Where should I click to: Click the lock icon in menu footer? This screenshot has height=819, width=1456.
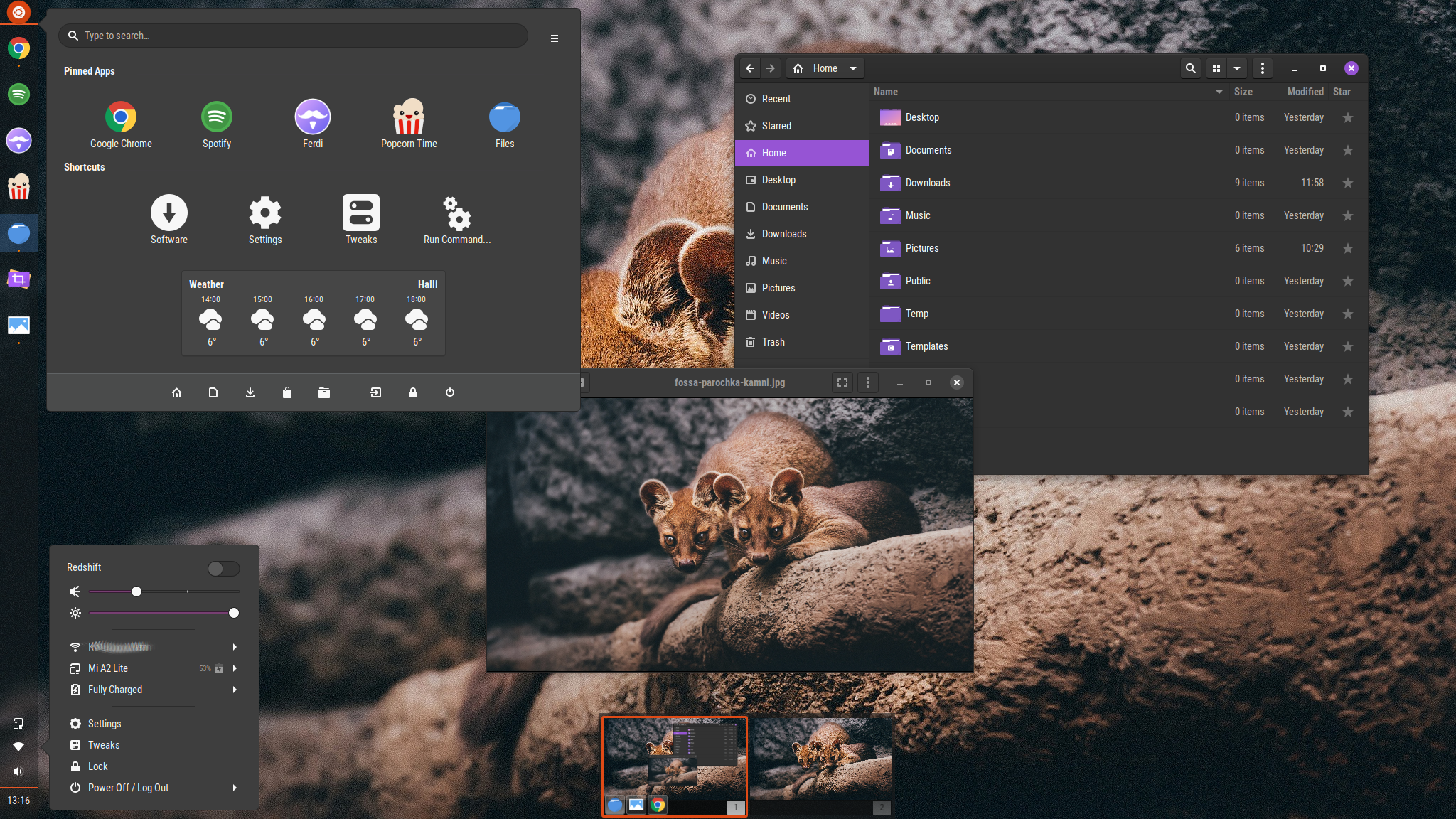point(413,392)
